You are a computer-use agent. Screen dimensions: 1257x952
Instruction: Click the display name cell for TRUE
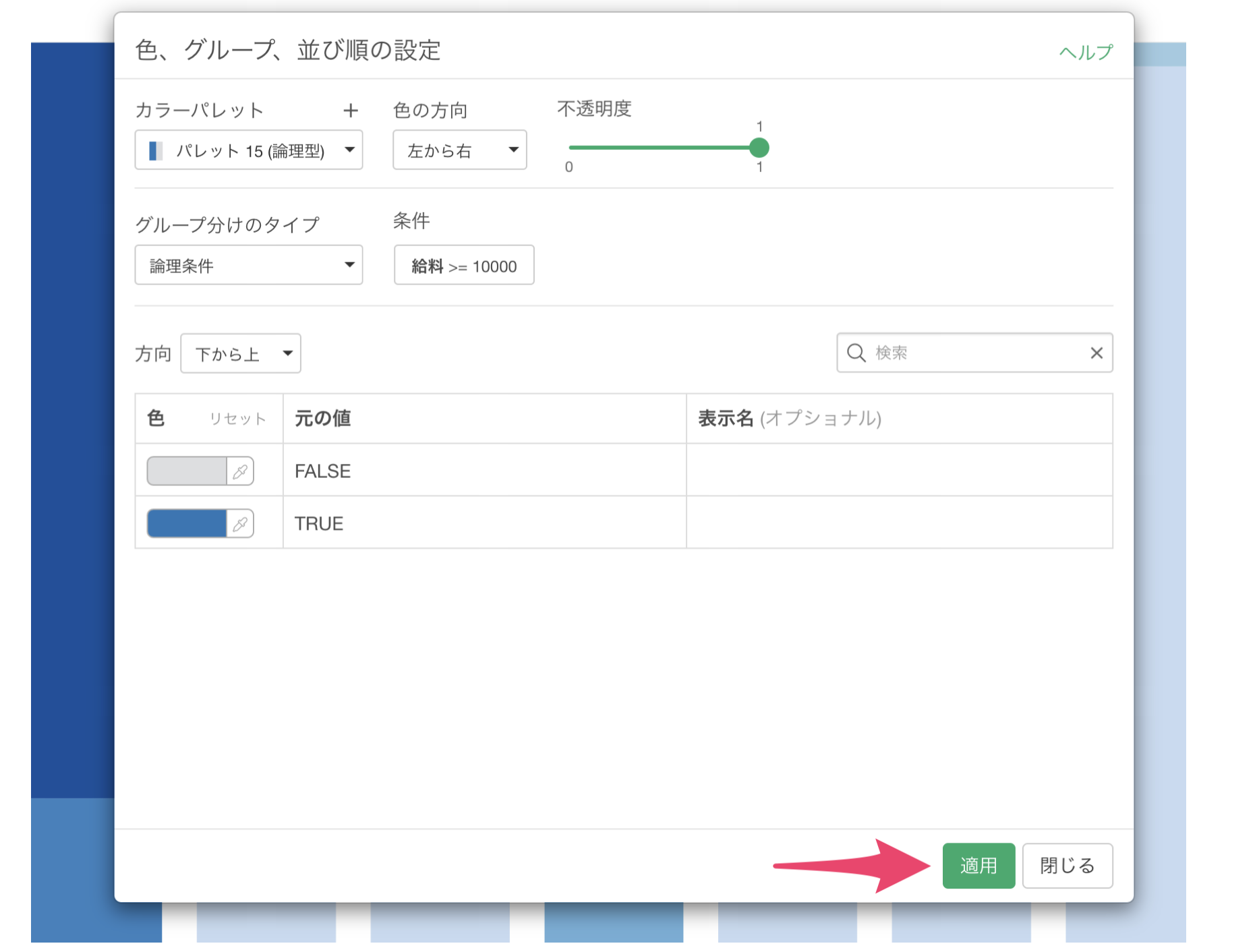click(898, 523)
